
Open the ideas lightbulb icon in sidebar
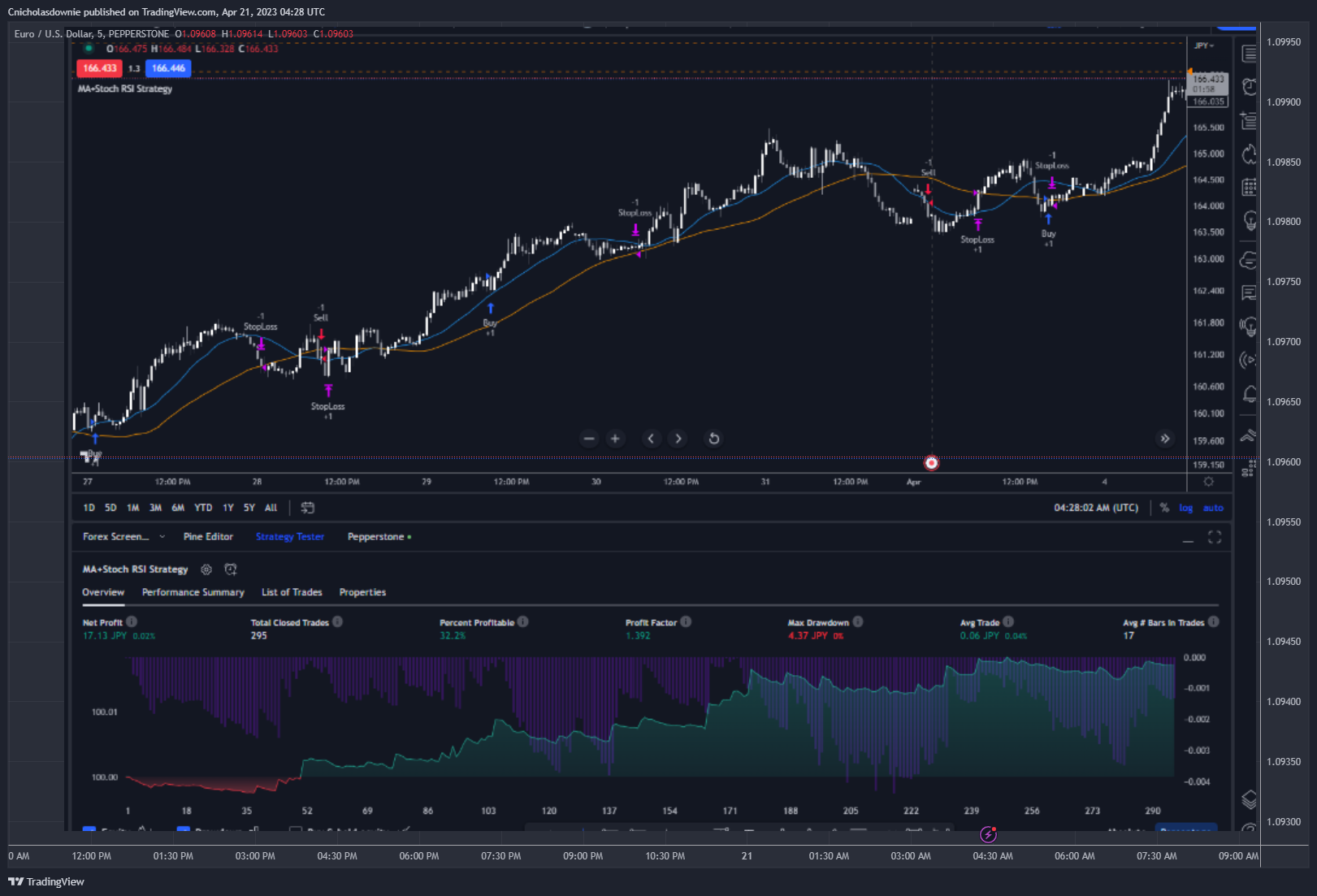click(1249, 221)
